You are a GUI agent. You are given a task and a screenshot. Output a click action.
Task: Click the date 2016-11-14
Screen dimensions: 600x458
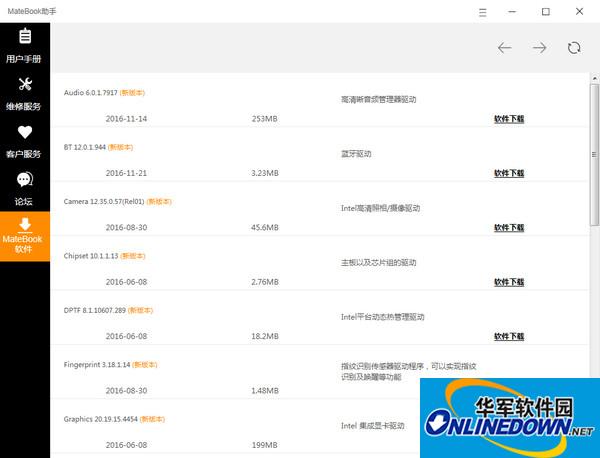click(x=126, y=119)
